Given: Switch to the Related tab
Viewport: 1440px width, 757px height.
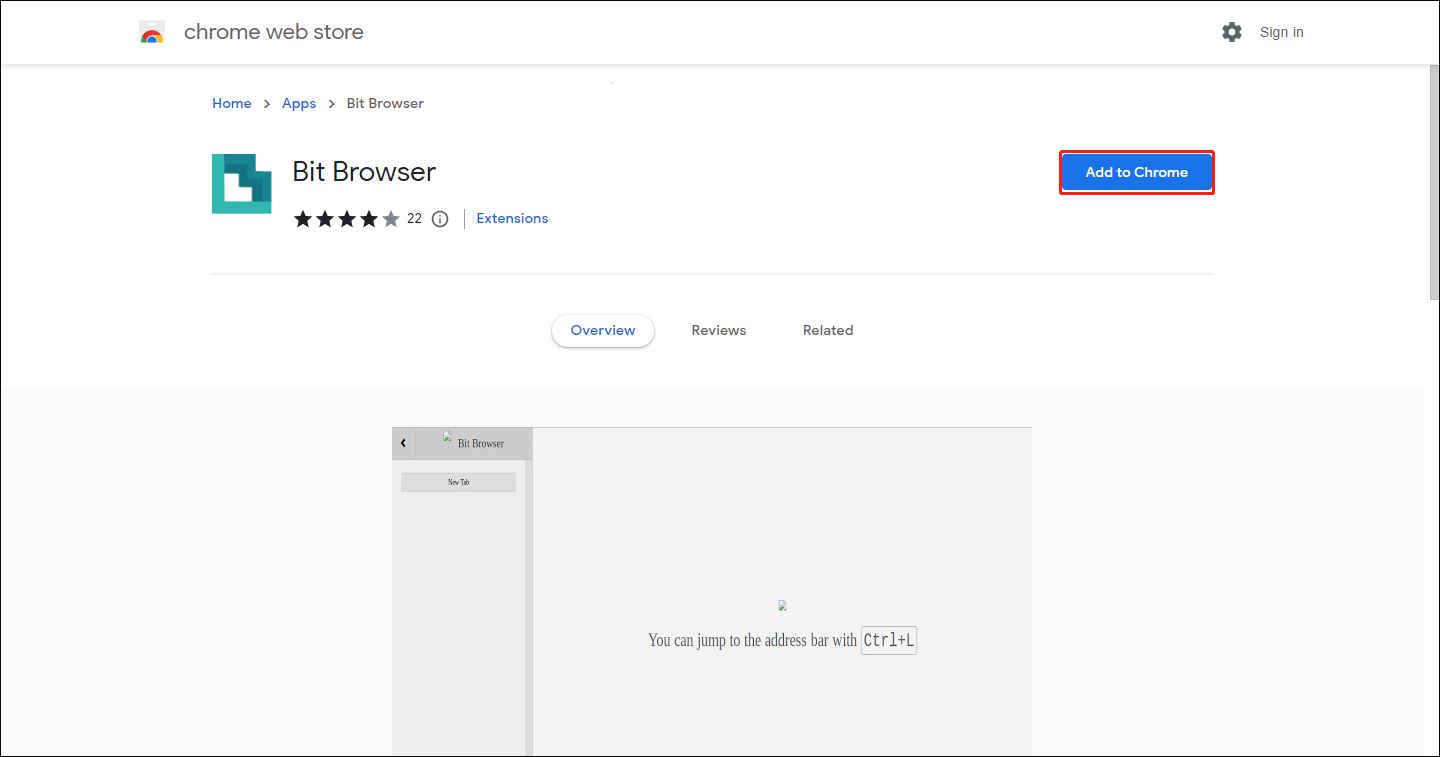Looking at the screenshot, I should tap(828, 330).
